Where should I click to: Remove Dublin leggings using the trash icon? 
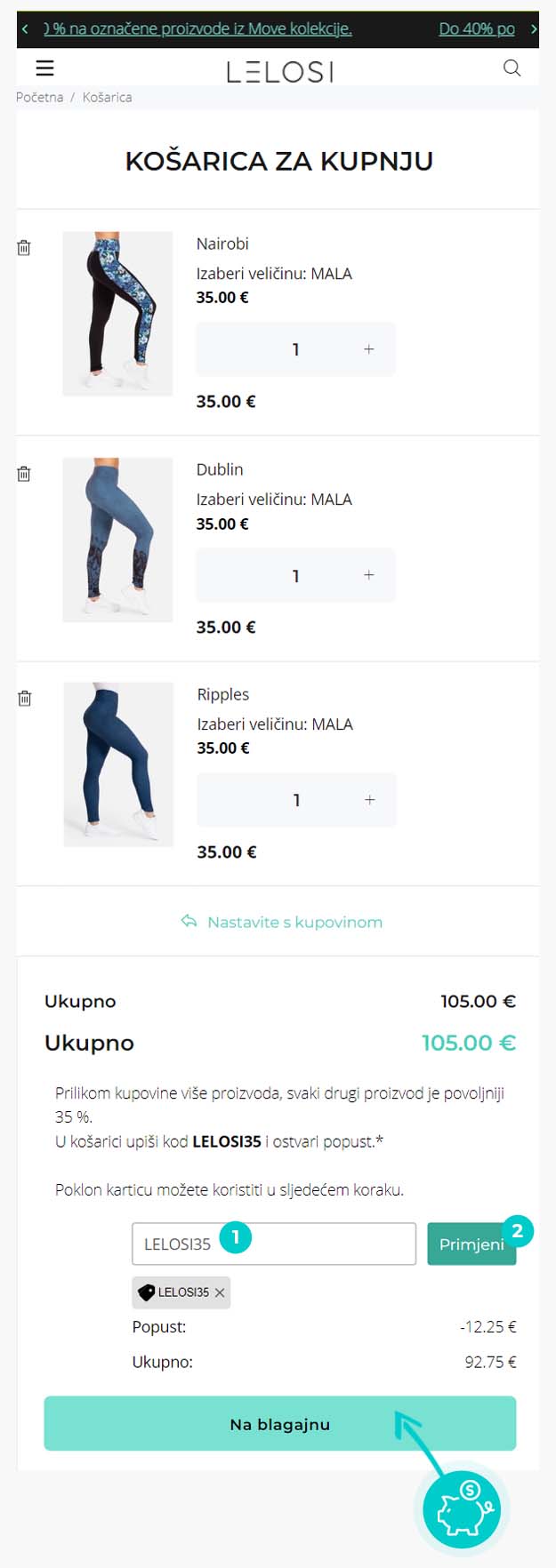coord(24,474)
